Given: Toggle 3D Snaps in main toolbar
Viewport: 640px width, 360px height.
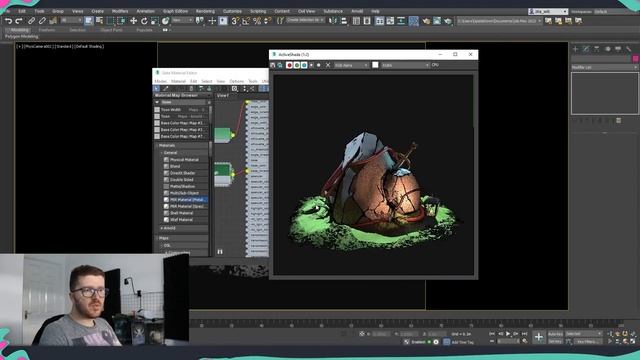Looking at the screenshot, I should pos(235,20).
